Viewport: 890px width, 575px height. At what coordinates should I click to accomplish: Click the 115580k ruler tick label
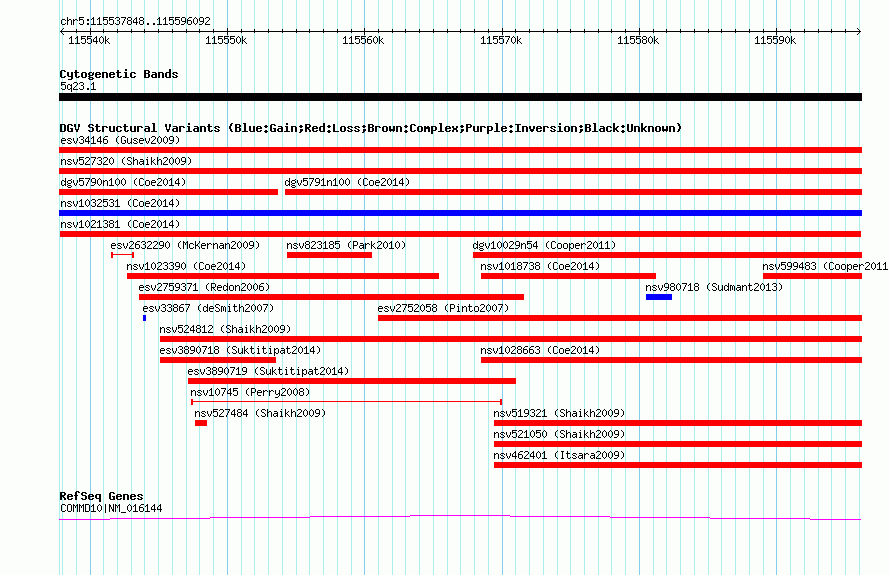click(x=638, y=40)
